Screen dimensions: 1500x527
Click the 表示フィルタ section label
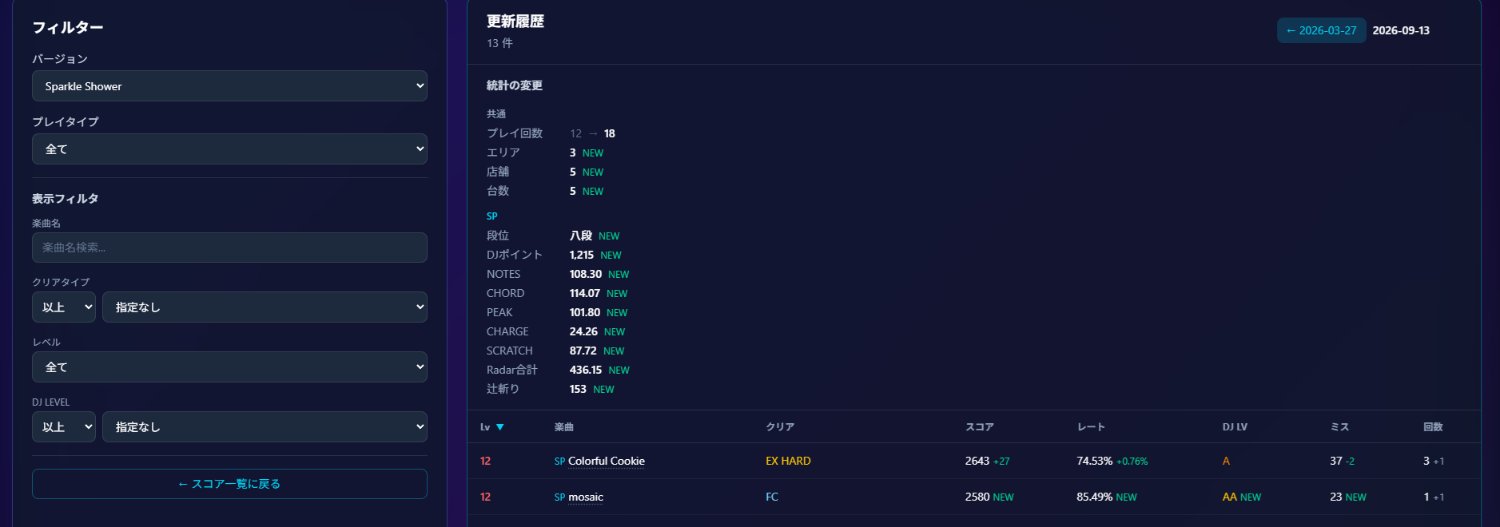(65, 198)
